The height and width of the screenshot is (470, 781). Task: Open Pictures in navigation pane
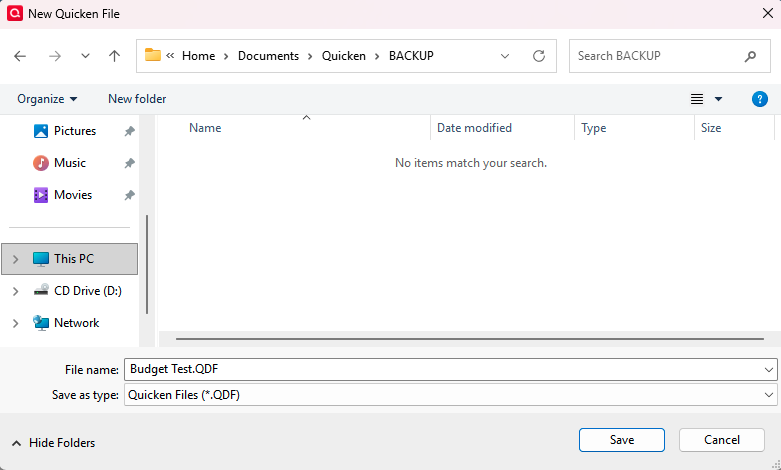tap(75, 131)
